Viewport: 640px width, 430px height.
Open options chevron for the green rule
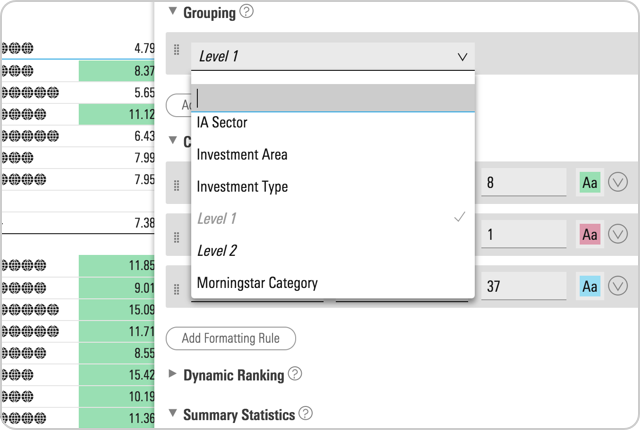pos(617,182)
